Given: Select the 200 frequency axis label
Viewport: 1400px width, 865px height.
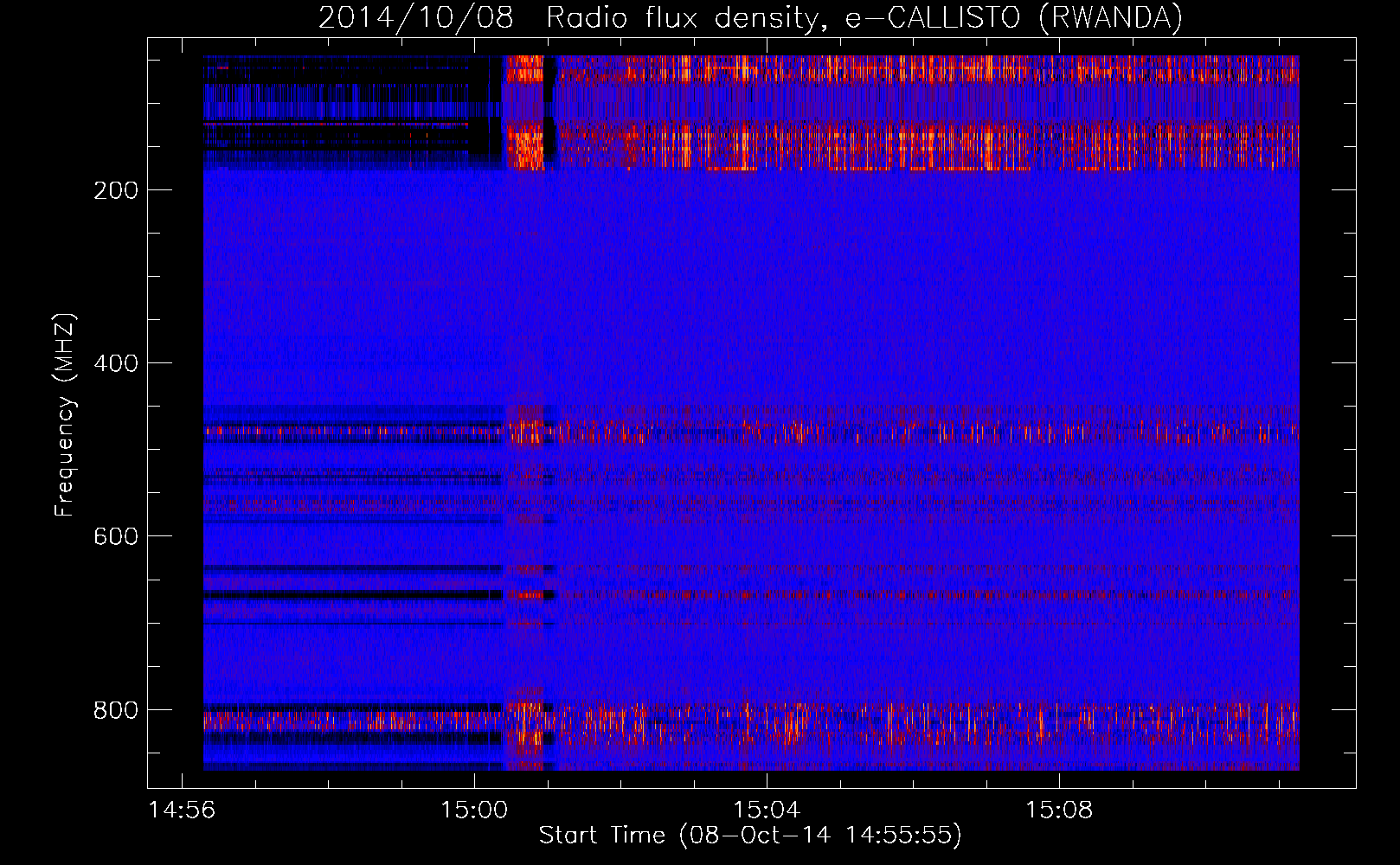Looking at the screenshot, I should [116, 190].
